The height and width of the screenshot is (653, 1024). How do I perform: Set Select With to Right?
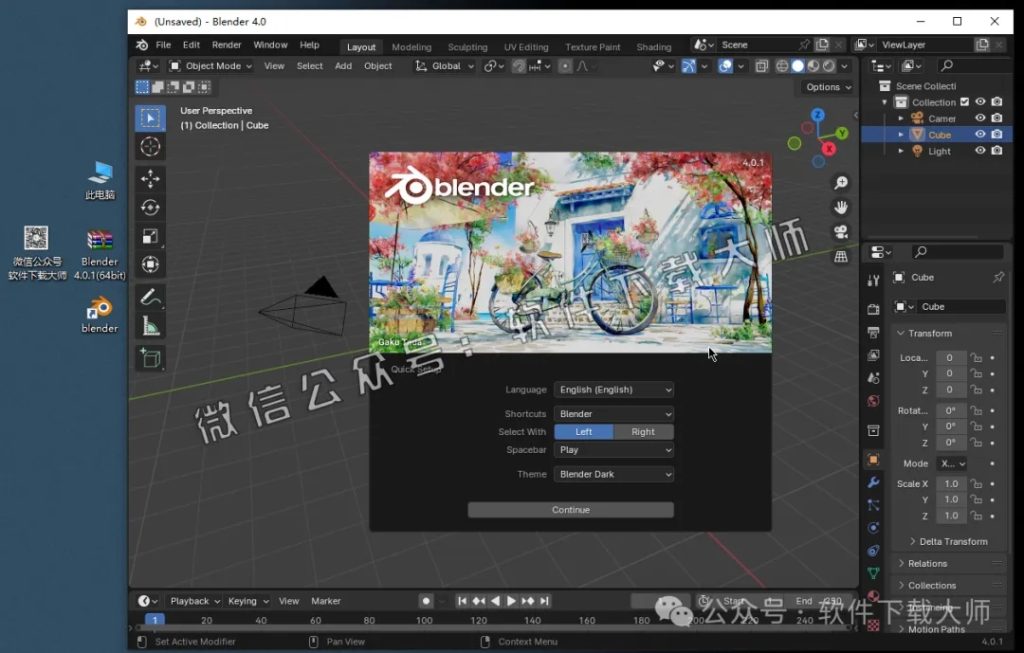644,431
